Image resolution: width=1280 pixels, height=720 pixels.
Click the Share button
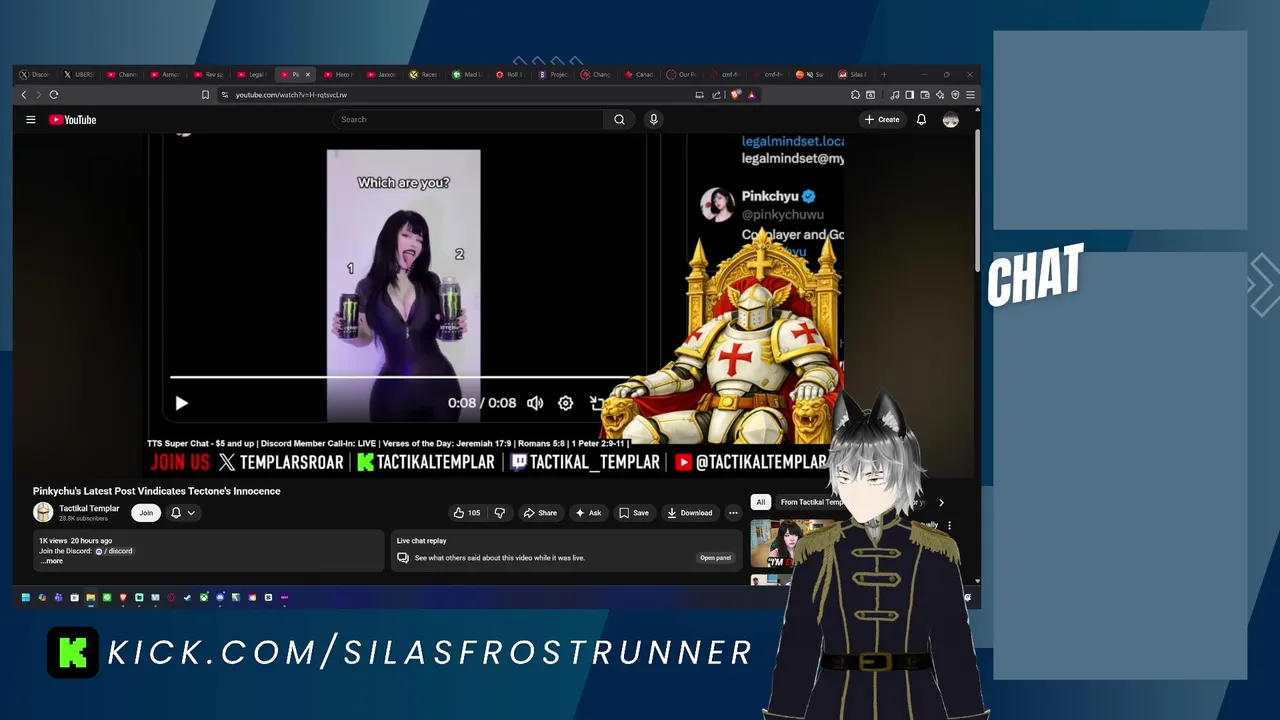(x=540, y=513)
